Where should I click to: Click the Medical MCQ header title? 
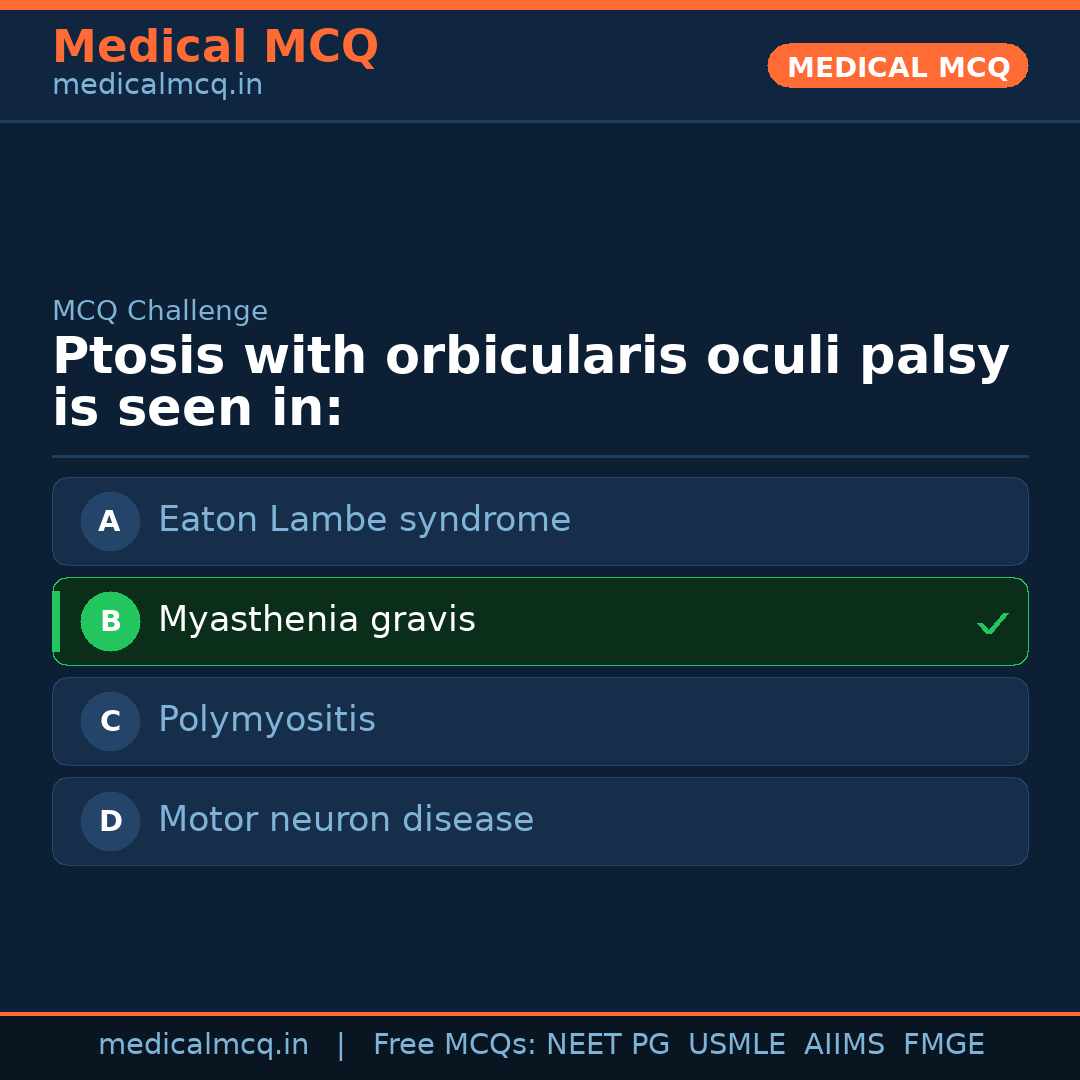point(215,47)
